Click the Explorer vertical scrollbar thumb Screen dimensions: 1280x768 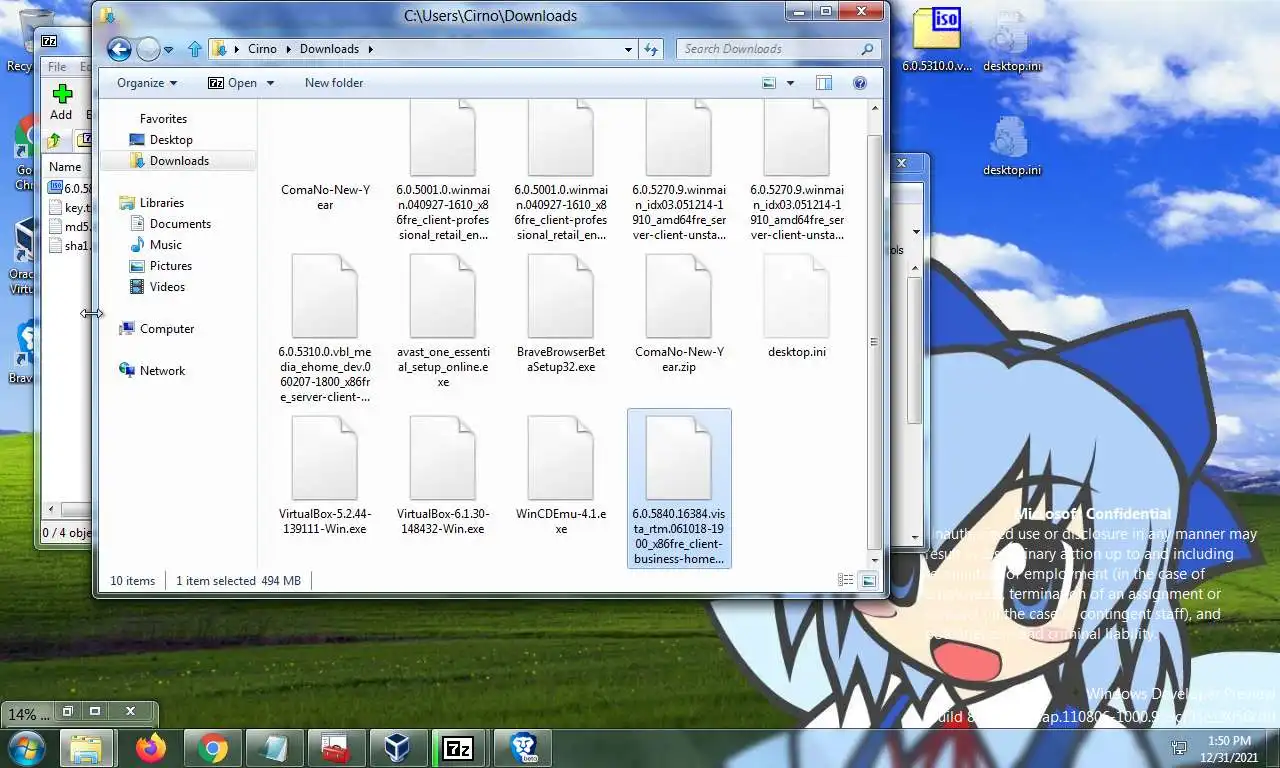(875, 341)
